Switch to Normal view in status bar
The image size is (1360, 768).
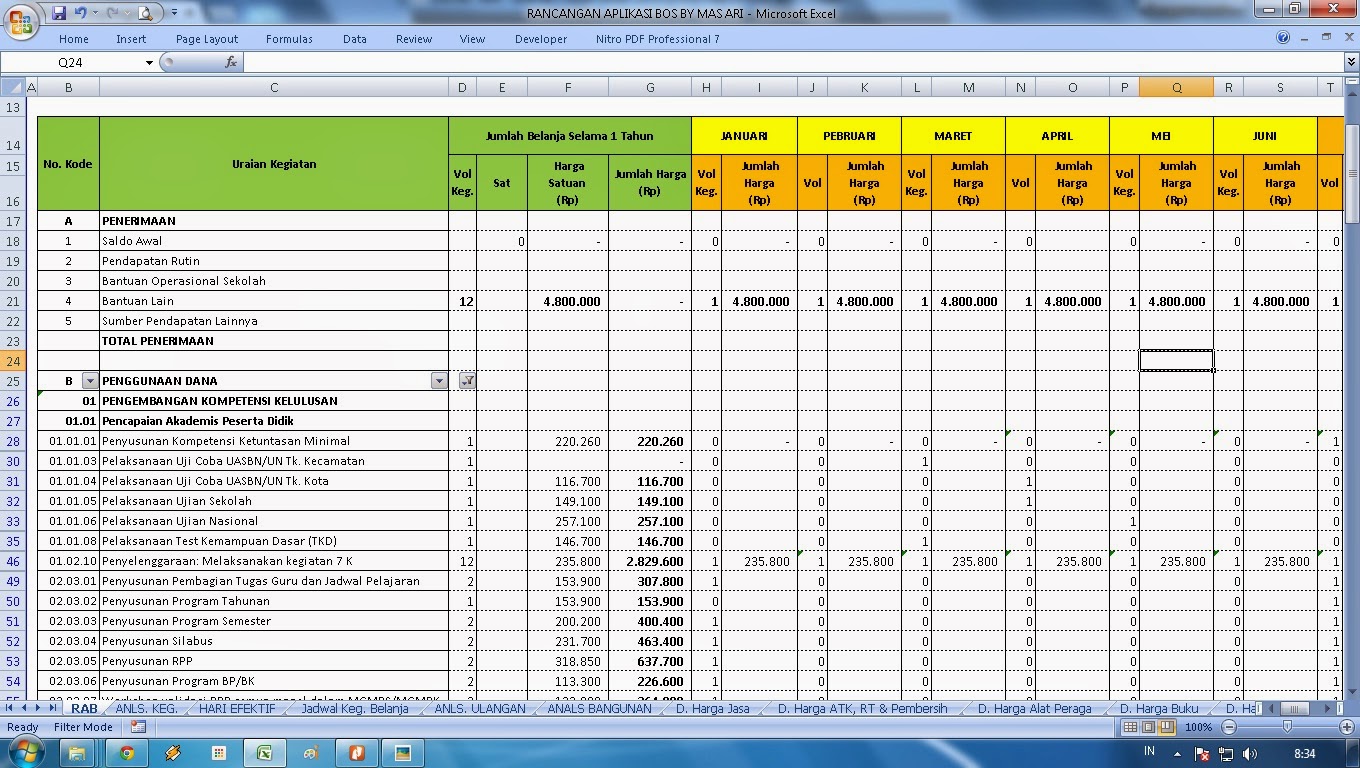pos(1131,727)
